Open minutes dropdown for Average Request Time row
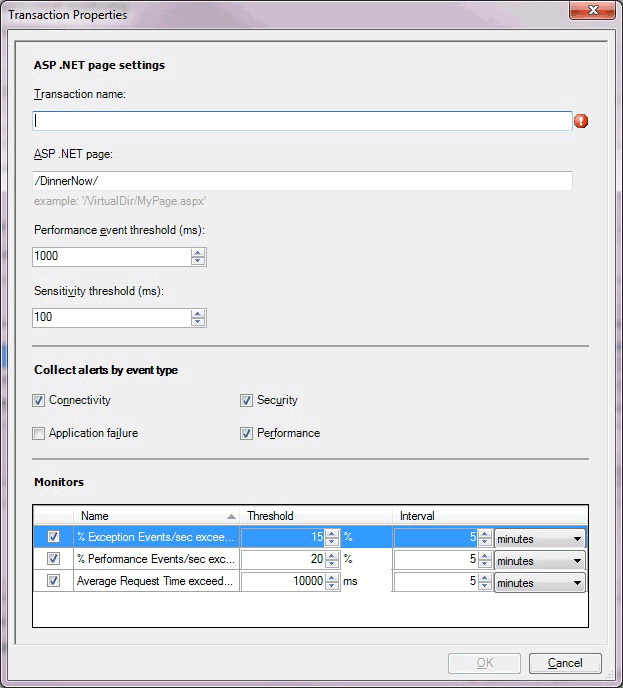Viewport: 623px width, 688px height. tap(540, 582)
